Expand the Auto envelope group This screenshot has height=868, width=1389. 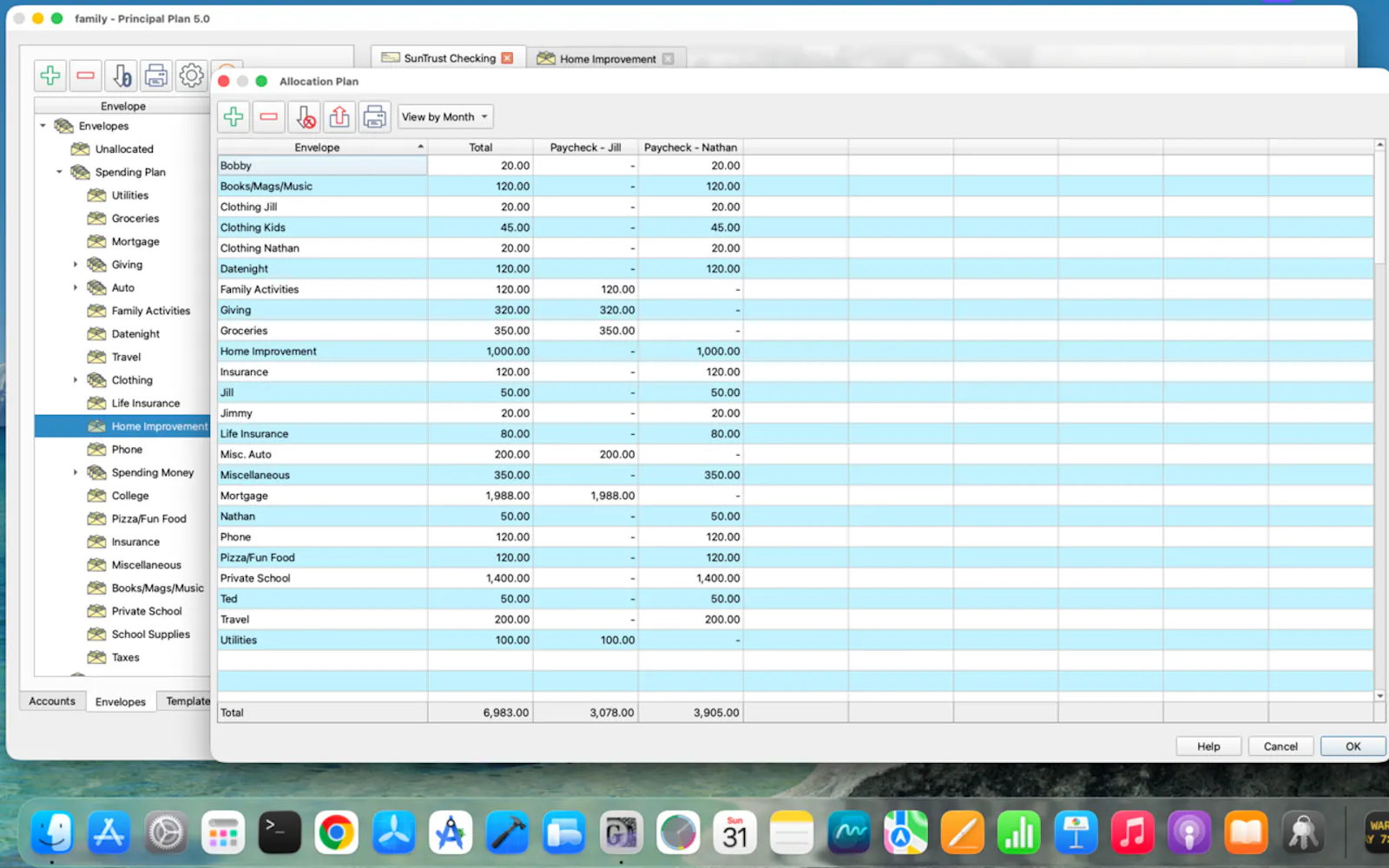click(x=76, y=287)
